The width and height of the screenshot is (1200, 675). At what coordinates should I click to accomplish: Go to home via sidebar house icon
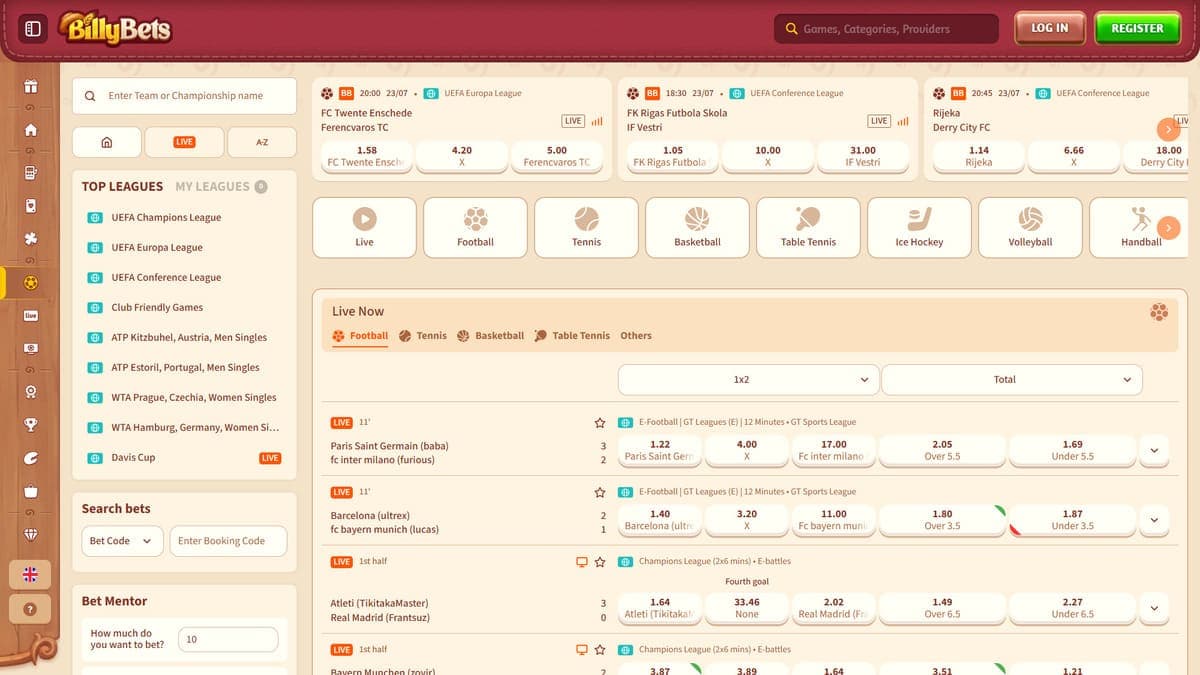[31, 129]
